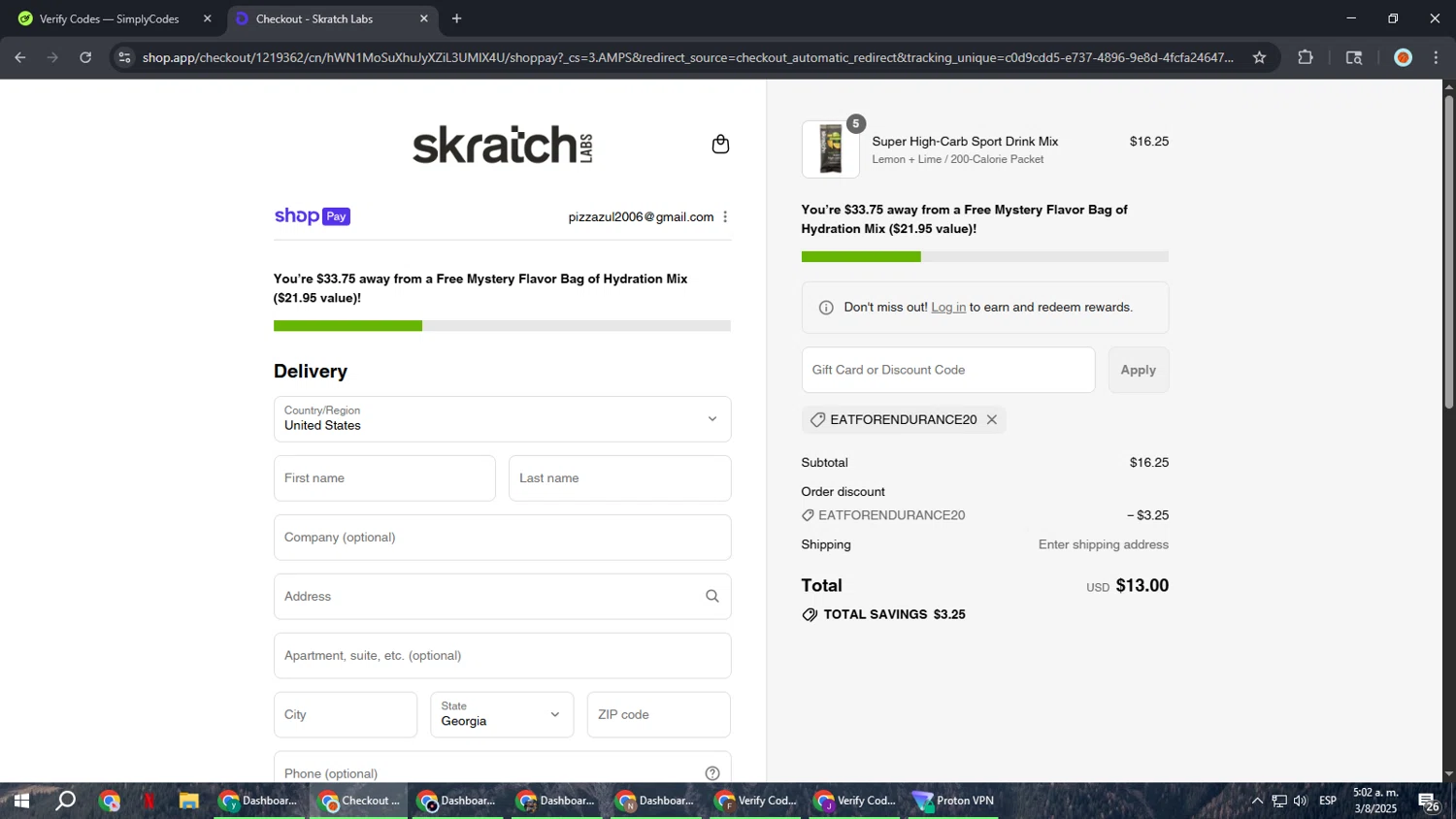
Task: Open the first Dashboard taskbar window
Action: (x=259, y=801)
